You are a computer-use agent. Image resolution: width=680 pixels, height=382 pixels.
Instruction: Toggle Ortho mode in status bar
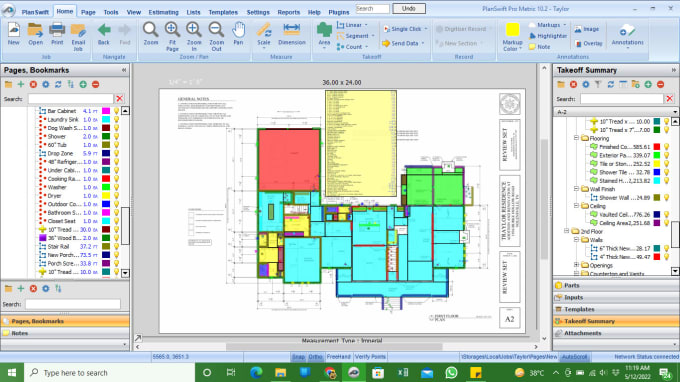point(315,357)
